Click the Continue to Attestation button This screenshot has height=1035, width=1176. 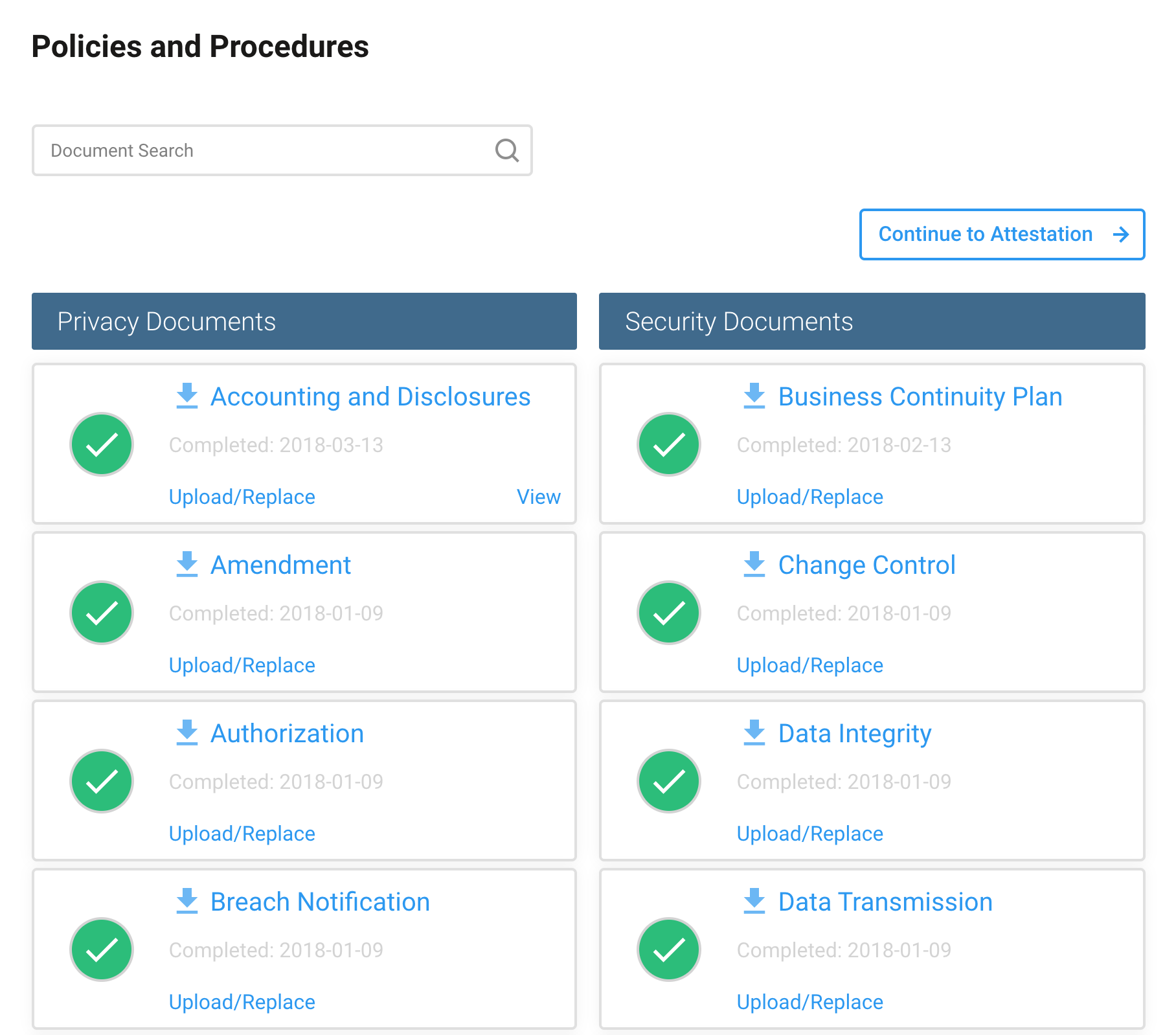(x=1002, y=234)
